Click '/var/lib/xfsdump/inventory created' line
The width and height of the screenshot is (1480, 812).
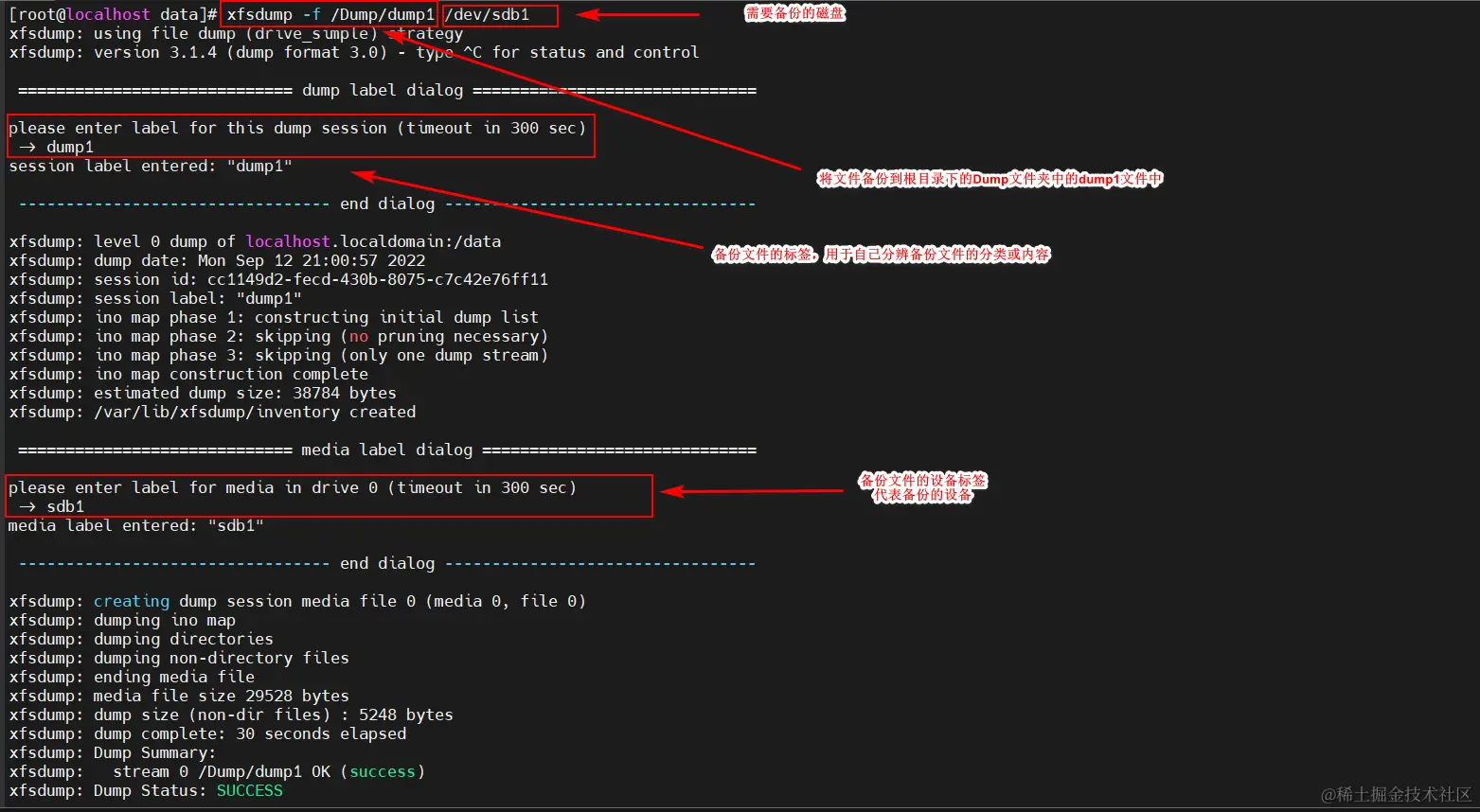point(212,412)
